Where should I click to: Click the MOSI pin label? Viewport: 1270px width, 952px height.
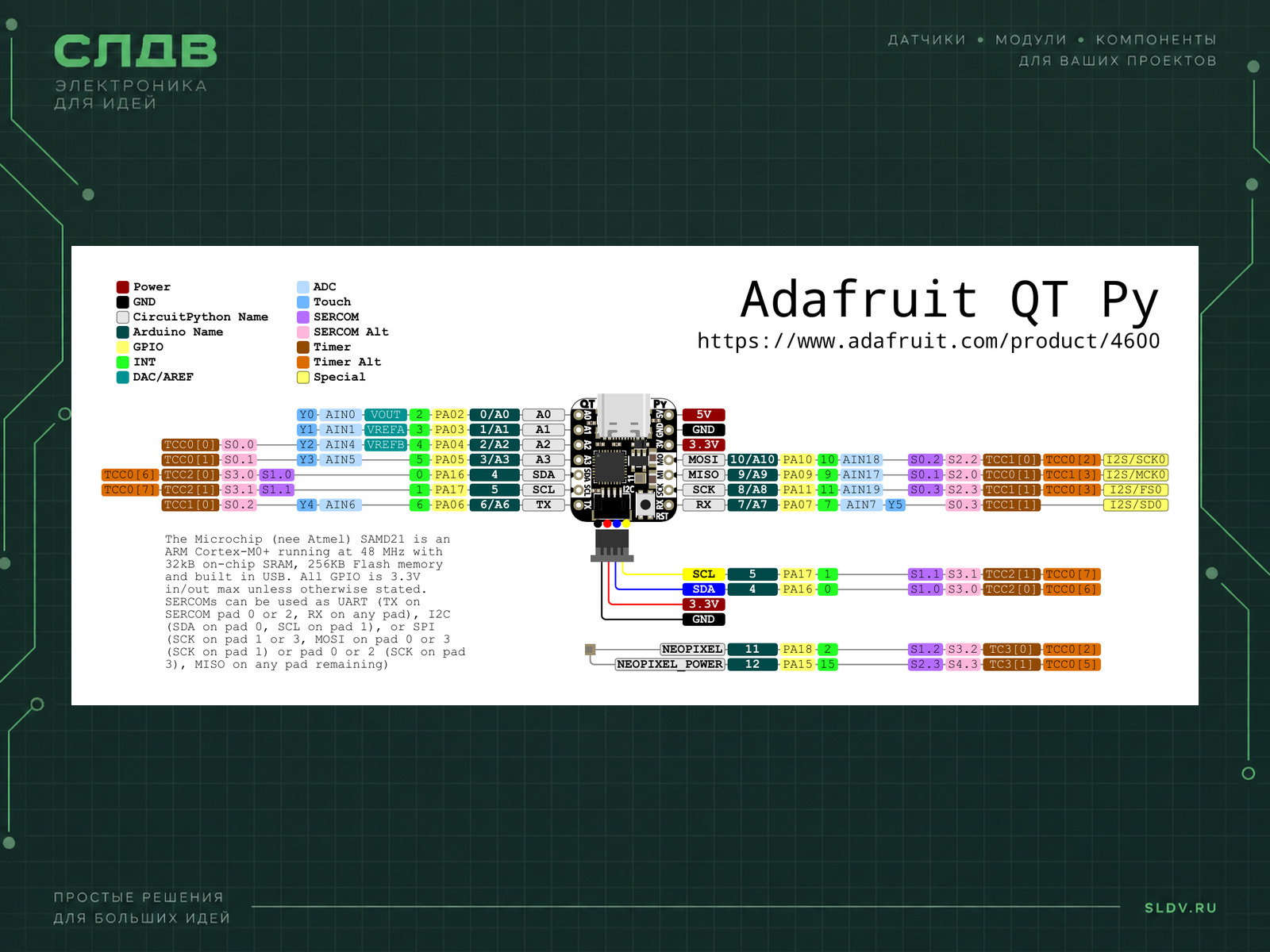tap(703, 460)
